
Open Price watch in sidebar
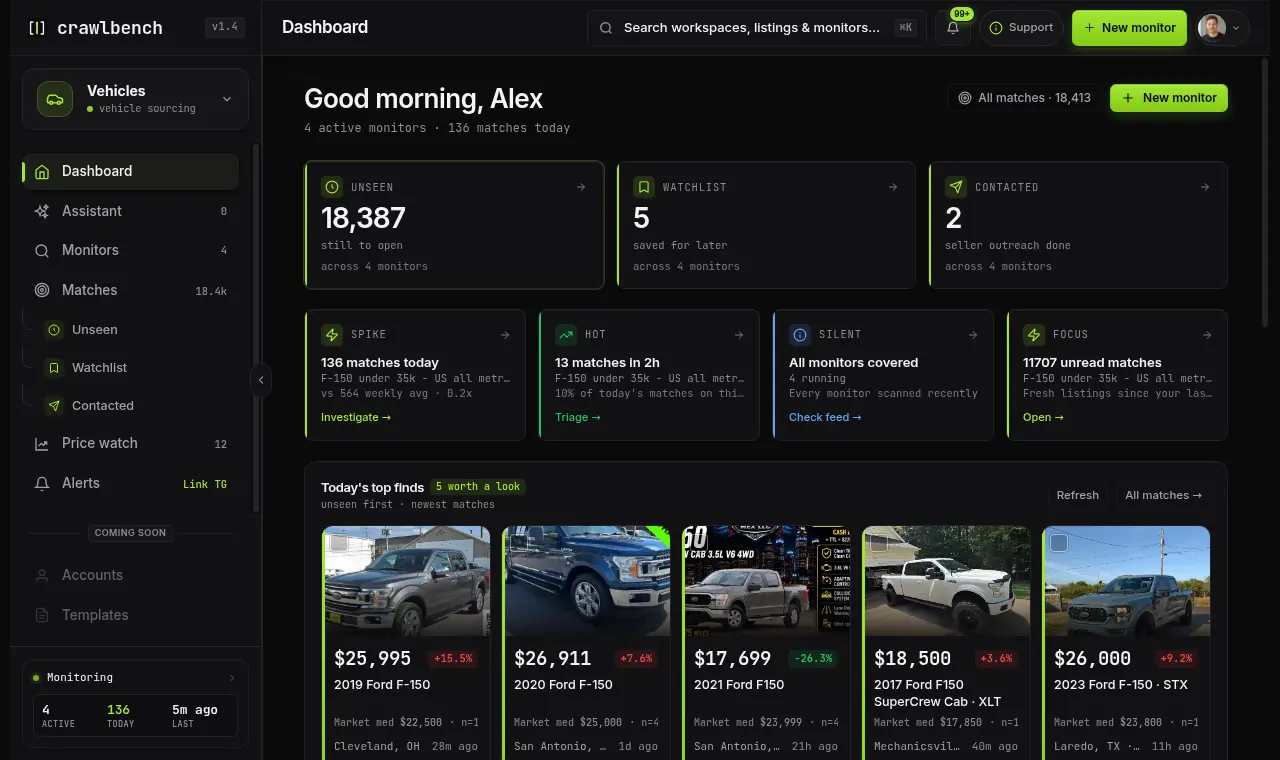pos(131,443)
